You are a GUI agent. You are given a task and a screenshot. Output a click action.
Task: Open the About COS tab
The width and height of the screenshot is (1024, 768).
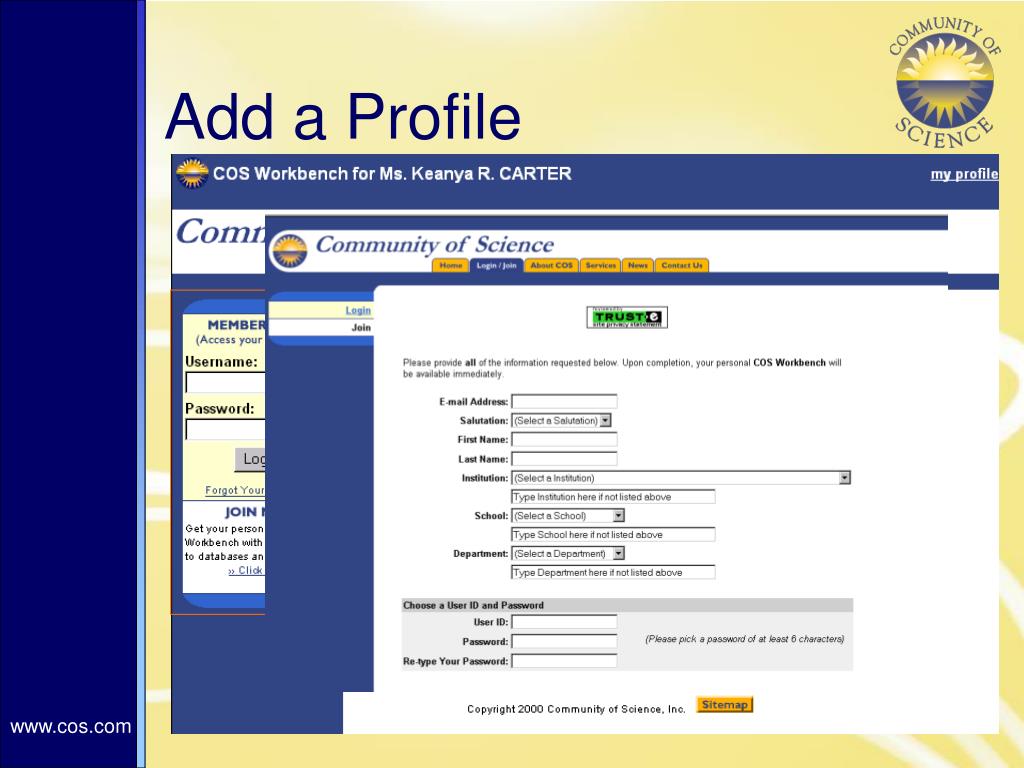tap(551, 265)
